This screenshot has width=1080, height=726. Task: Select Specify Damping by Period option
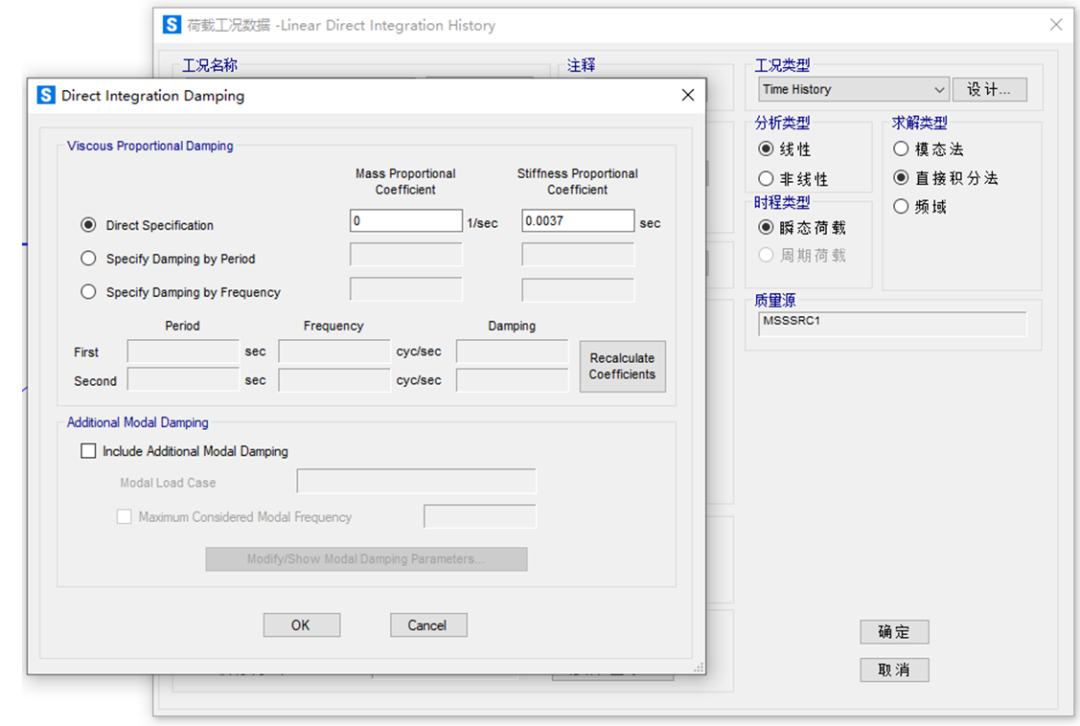(88, 258)
